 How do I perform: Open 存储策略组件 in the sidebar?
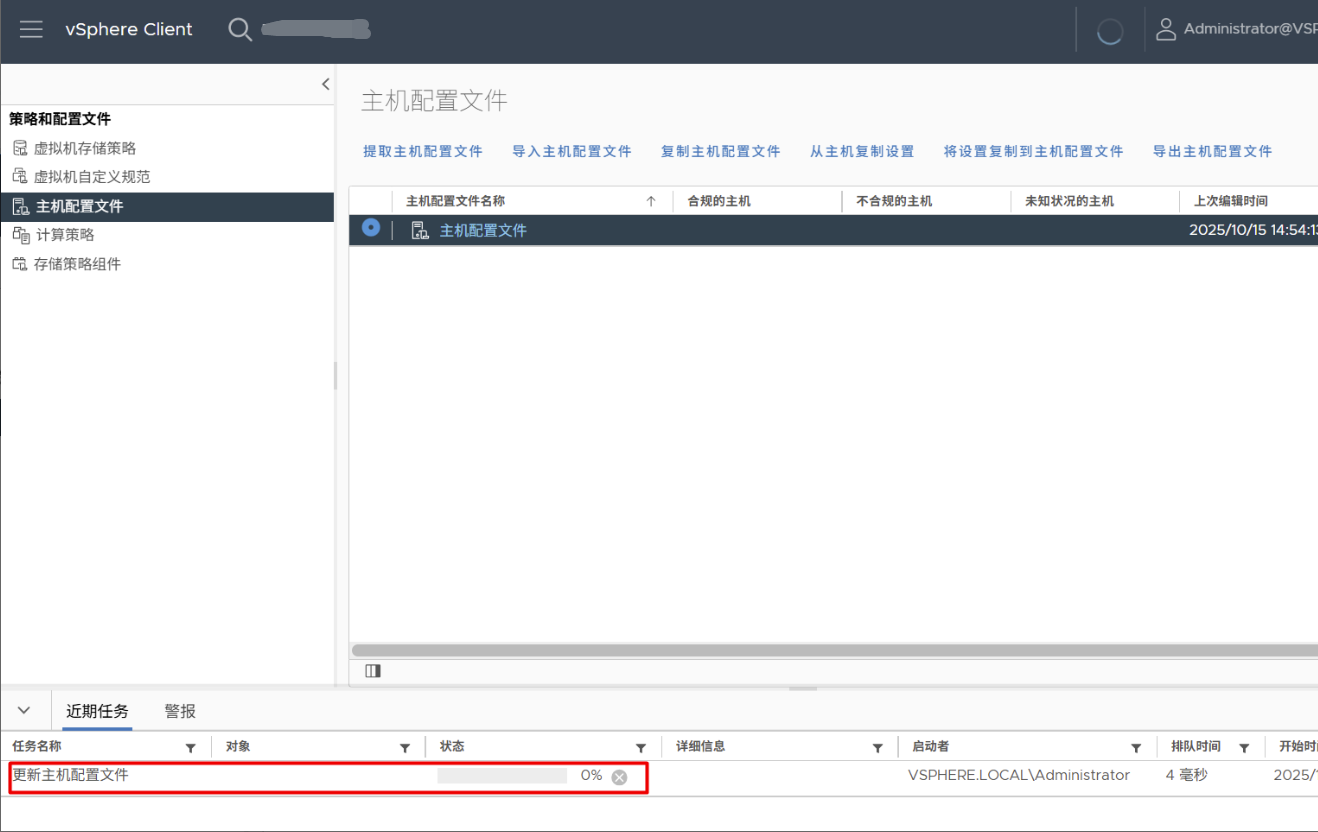(x=78, y=264)
